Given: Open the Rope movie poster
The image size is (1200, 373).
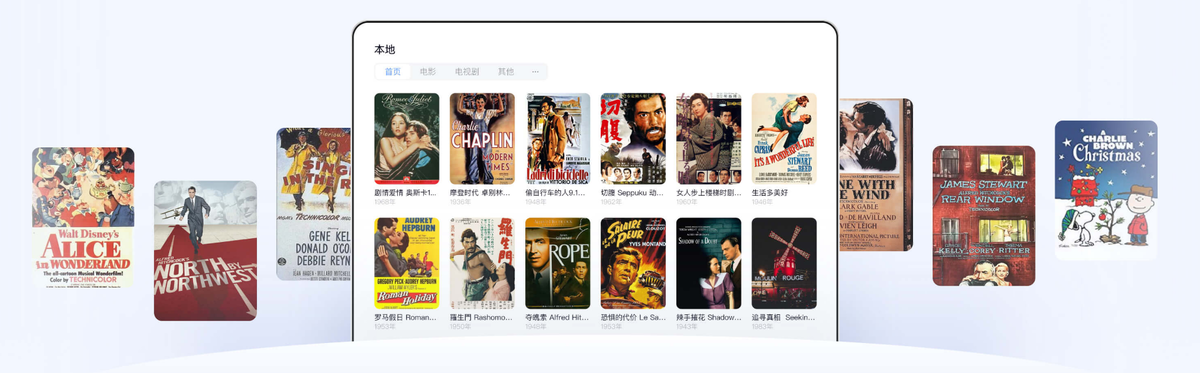Looking at the screenshot, I should tap(558, 263).
